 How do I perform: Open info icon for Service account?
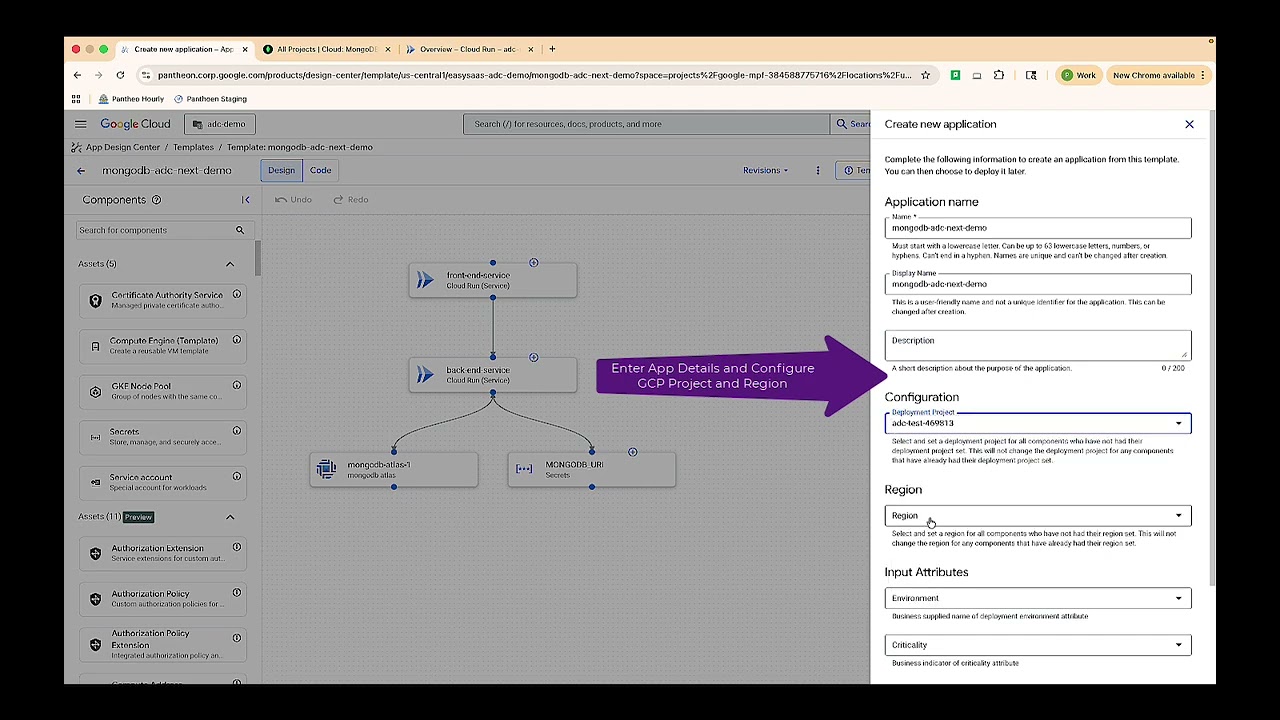[x=237, y=477]
